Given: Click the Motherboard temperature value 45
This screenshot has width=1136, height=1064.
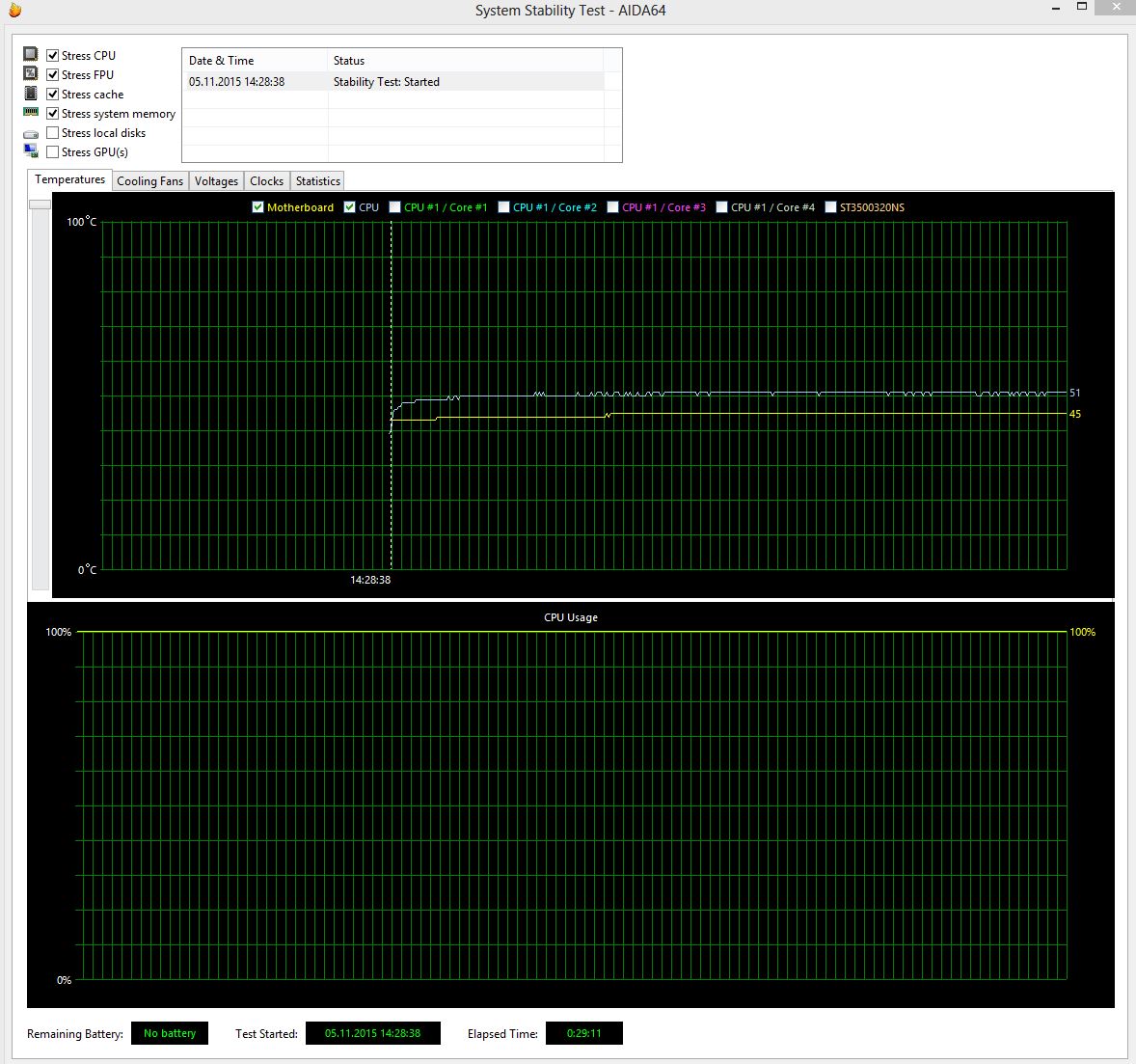Looking at the screenshot, I should pos(1075,414).
